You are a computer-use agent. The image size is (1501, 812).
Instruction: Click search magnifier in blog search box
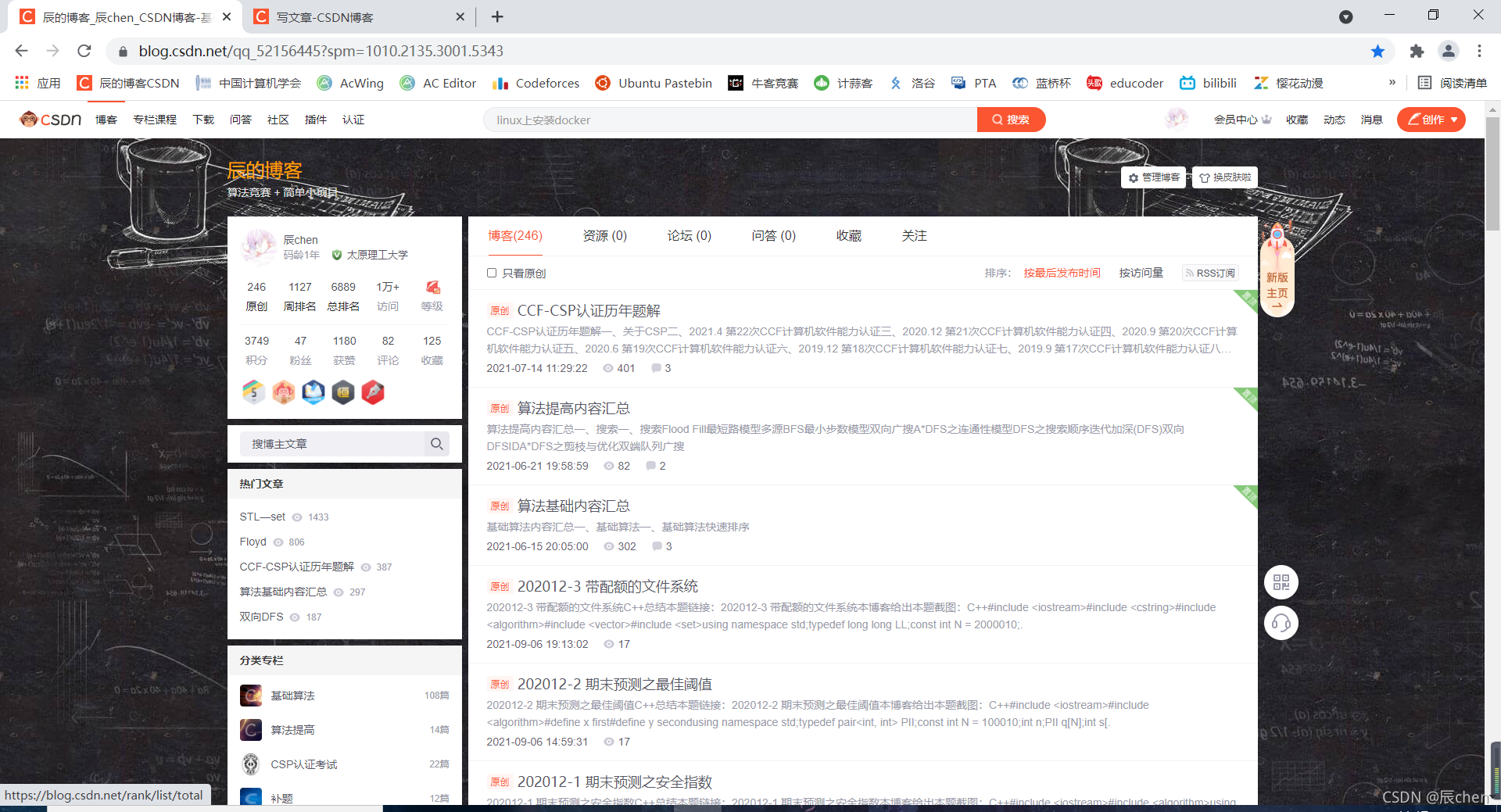coord(436,444)
